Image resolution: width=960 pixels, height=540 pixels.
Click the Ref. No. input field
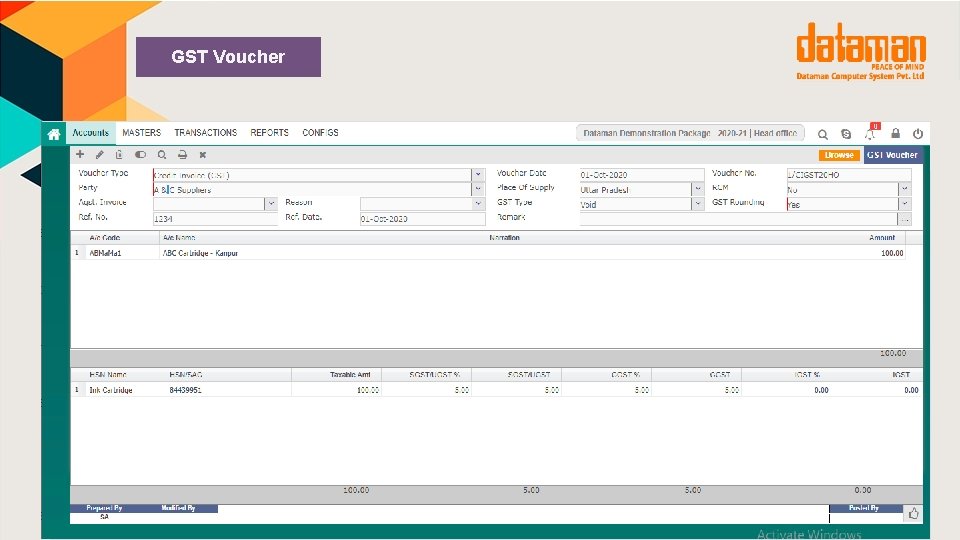coord(215,219)
